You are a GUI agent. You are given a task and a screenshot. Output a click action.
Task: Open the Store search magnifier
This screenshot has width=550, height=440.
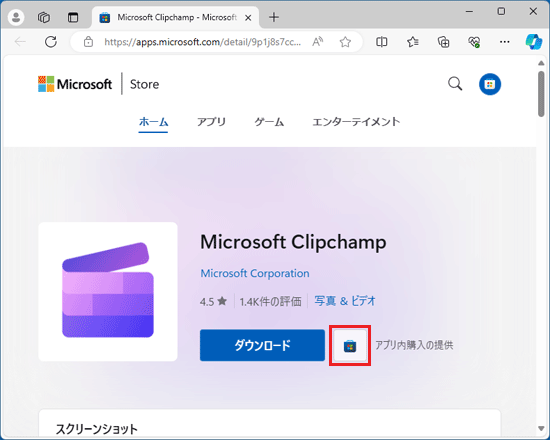point(455,84)
